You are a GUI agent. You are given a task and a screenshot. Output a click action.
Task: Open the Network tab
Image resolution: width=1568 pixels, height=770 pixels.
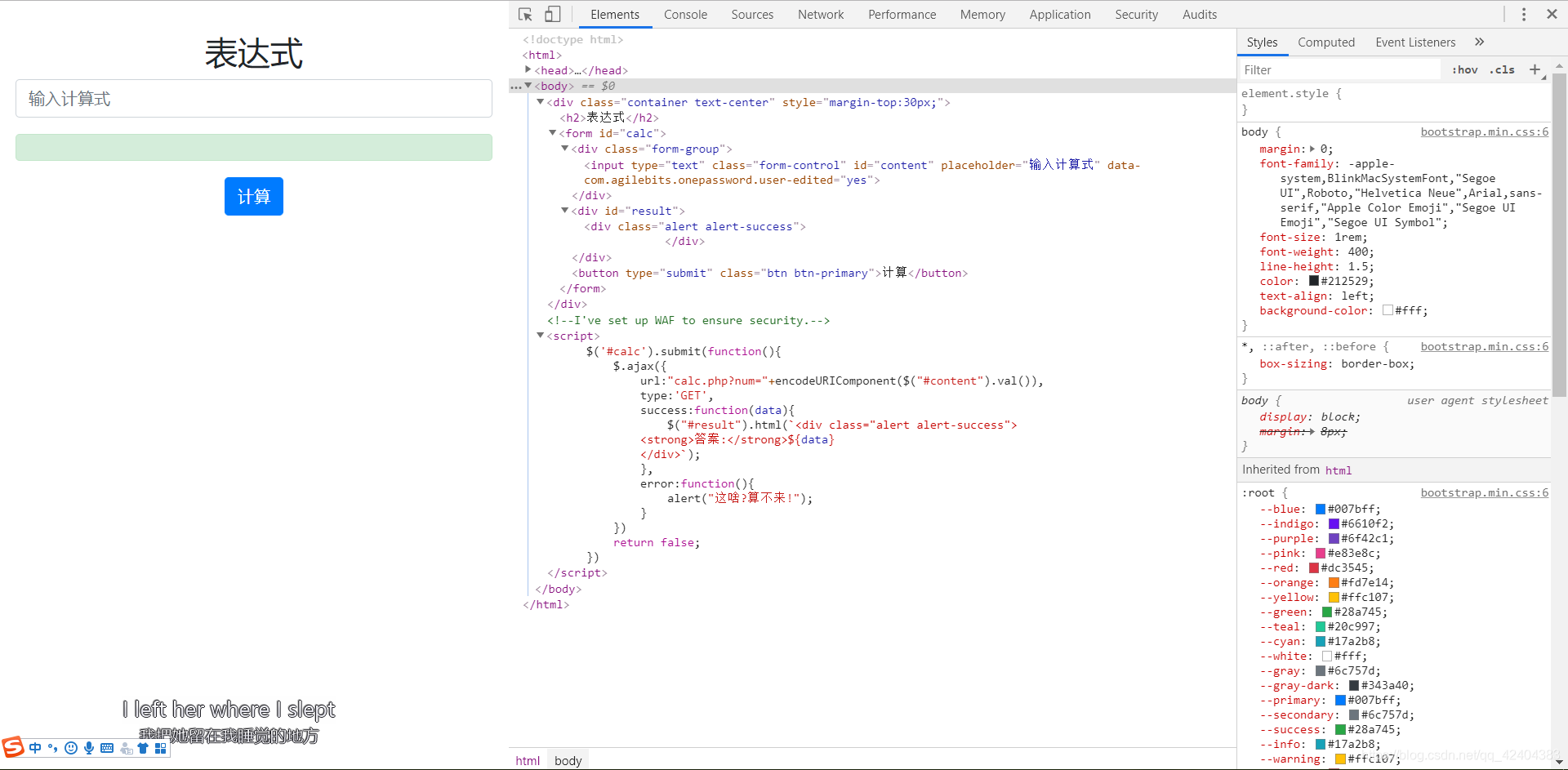point(821,15)
